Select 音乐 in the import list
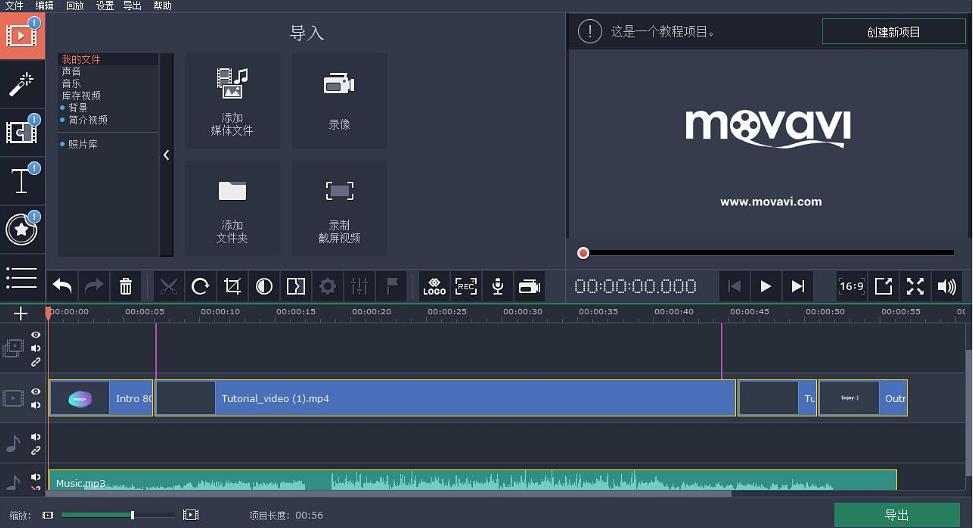 (71, 83)
